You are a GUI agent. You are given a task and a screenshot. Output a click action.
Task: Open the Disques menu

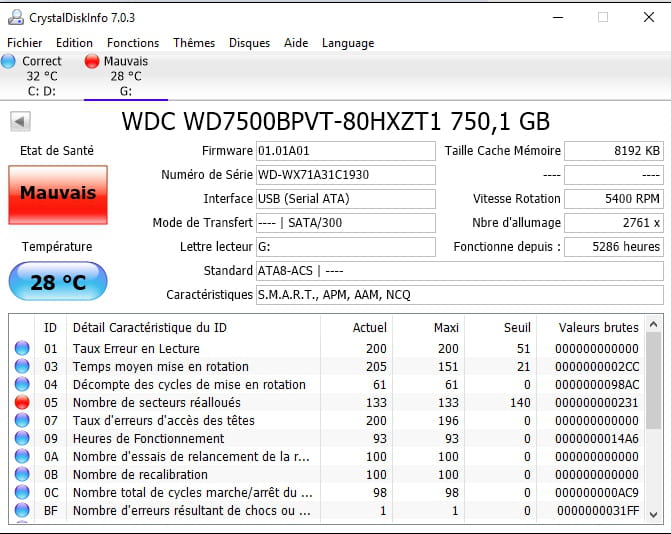coord(249,43)
